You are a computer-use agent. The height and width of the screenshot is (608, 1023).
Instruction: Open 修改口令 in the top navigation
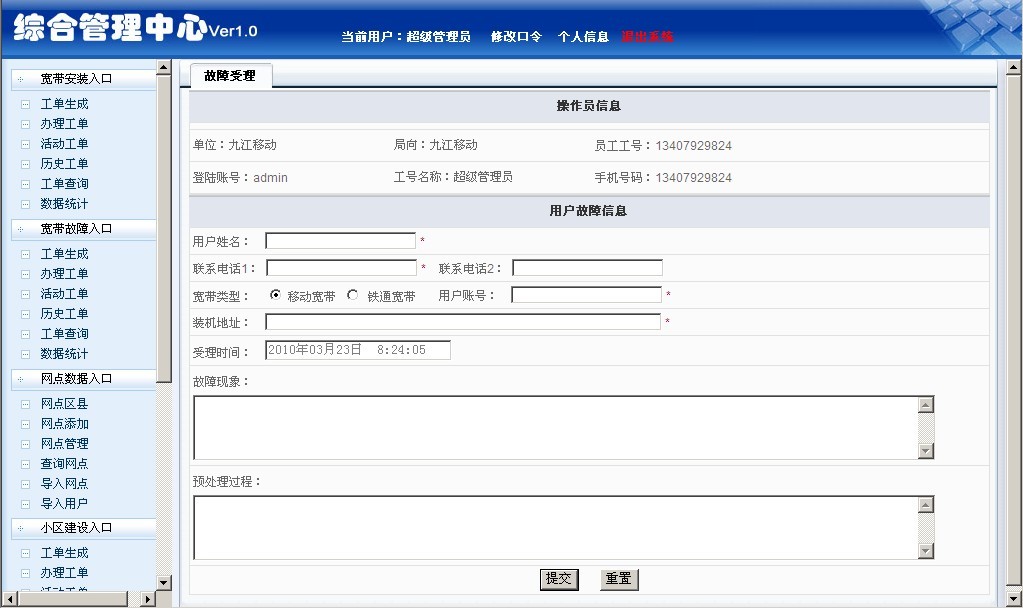(x=516, y=37)
